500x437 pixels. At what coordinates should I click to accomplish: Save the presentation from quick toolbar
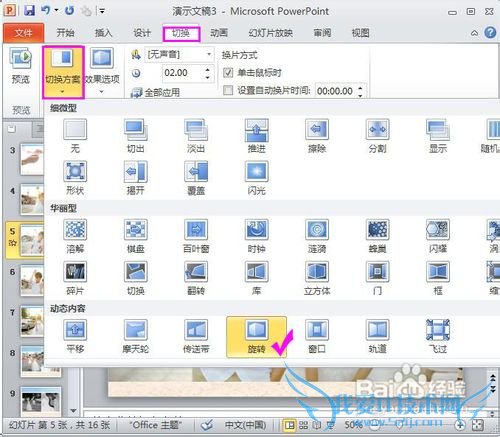click(x=30, y=11)
